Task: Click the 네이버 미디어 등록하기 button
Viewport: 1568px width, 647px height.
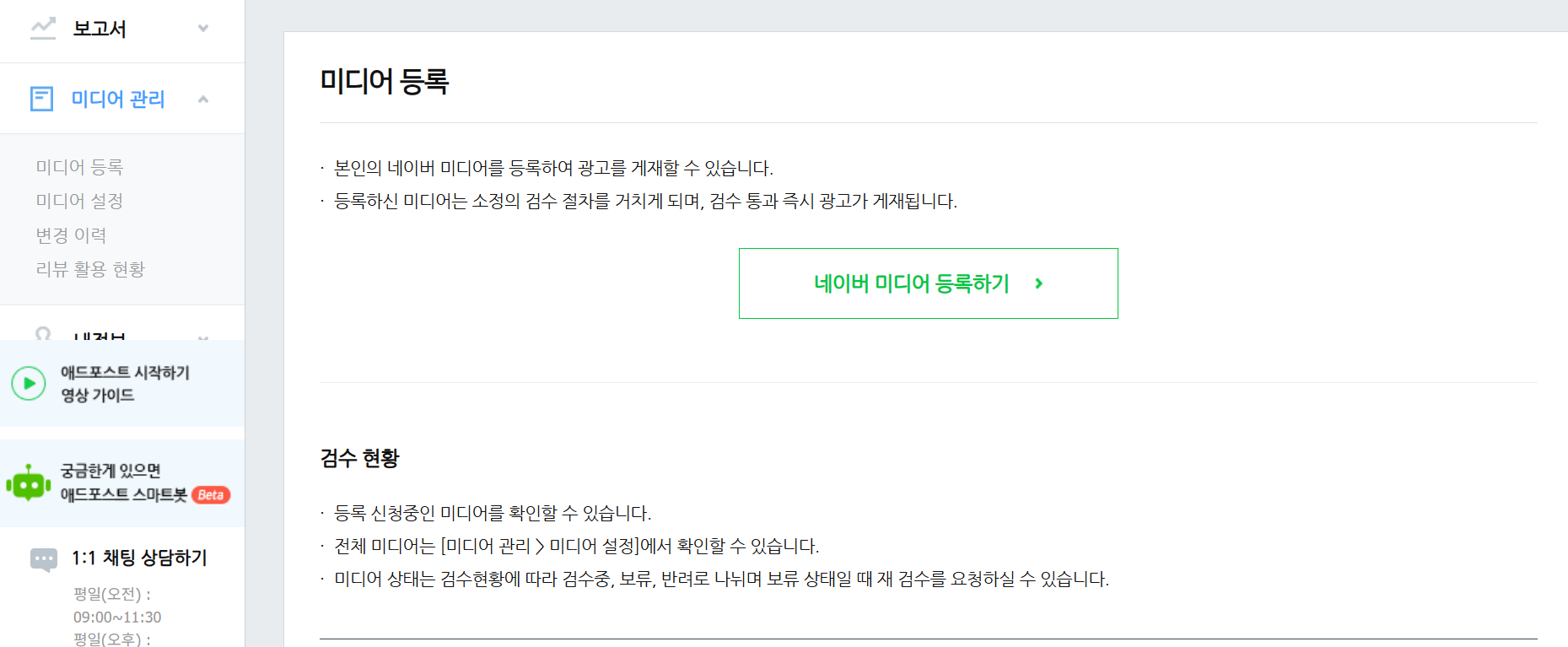Action: click(911, 283)
